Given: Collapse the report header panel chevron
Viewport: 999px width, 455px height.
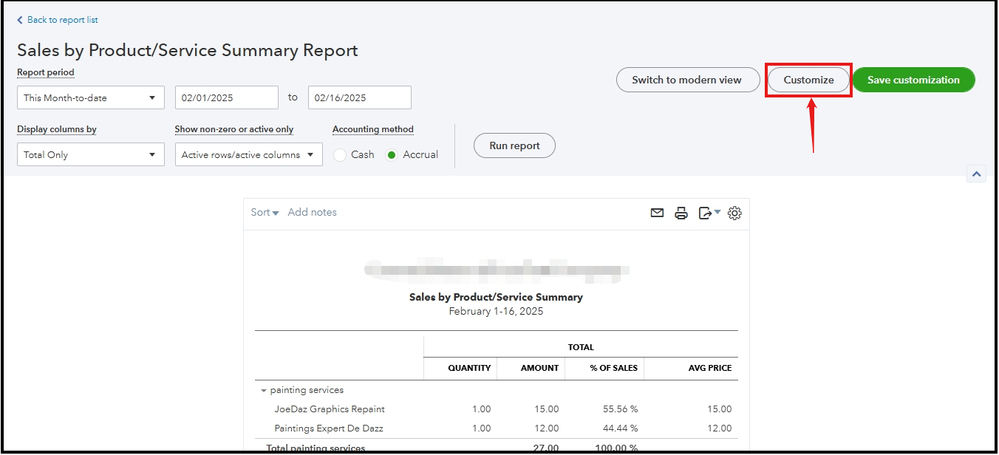Looking at the screenshot, I should 976,173.
